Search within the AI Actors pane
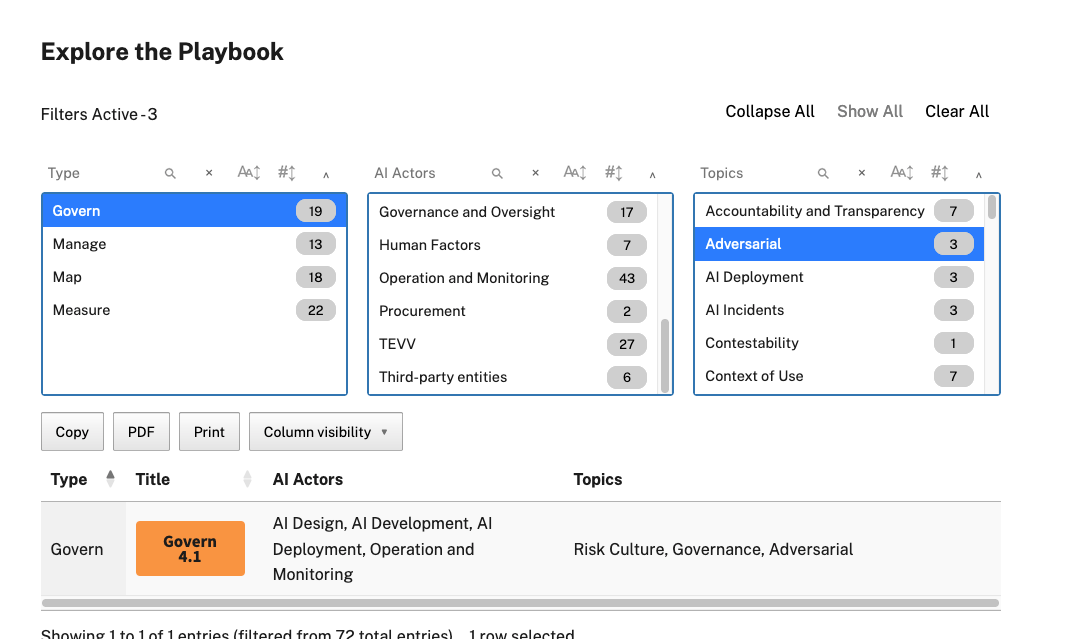This screenshot has width=1074, height=639. [x=497, y=173]
